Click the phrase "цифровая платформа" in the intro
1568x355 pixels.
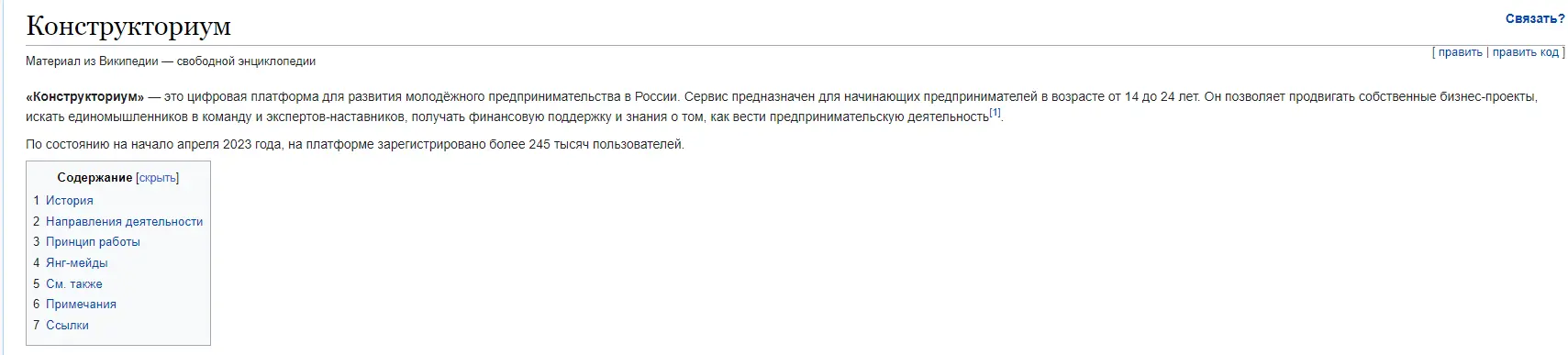(x=253, y=96)
